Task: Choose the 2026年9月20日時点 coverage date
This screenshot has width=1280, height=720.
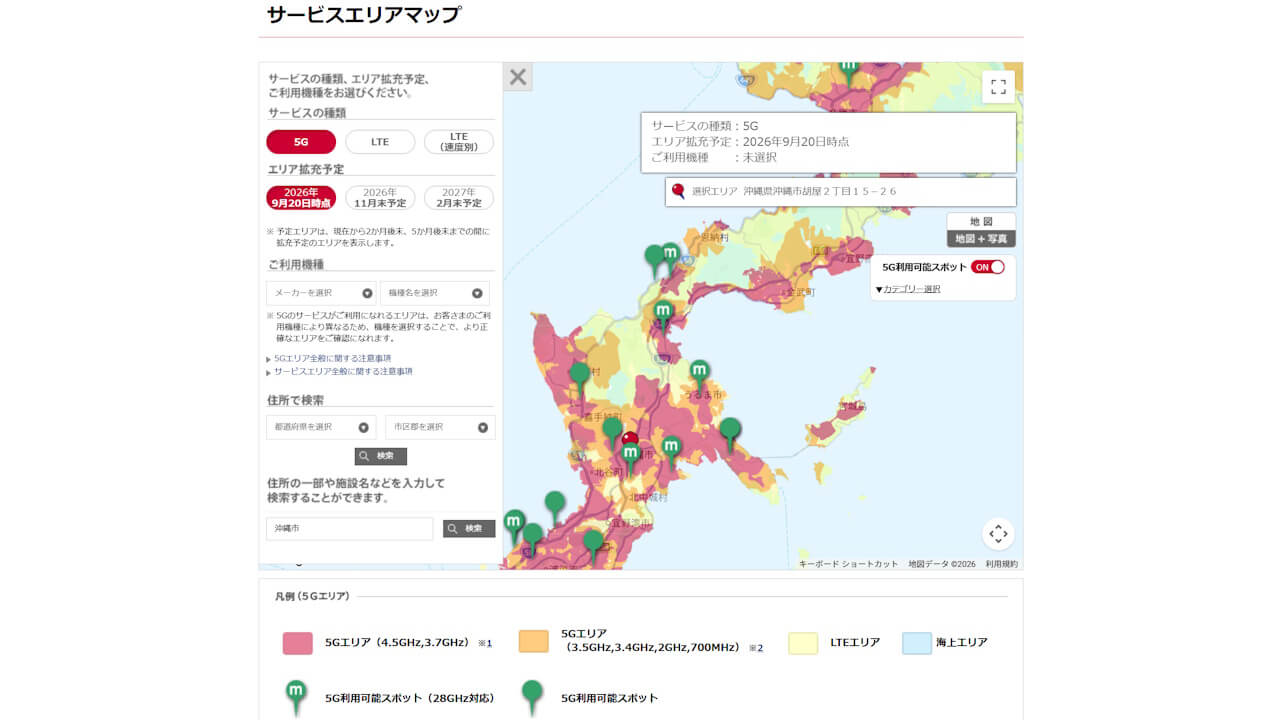Action: 301,198
